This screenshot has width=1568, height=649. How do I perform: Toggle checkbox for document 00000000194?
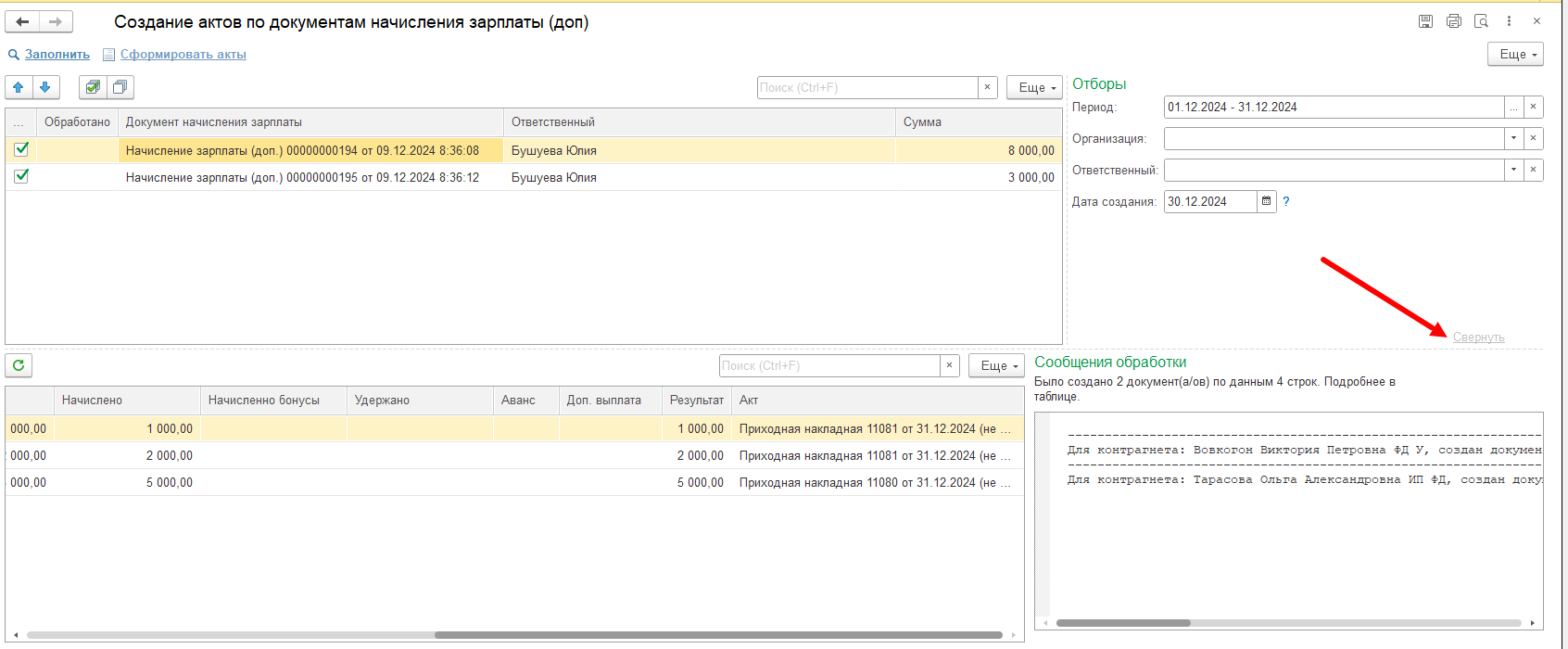(x=21, y=149)
